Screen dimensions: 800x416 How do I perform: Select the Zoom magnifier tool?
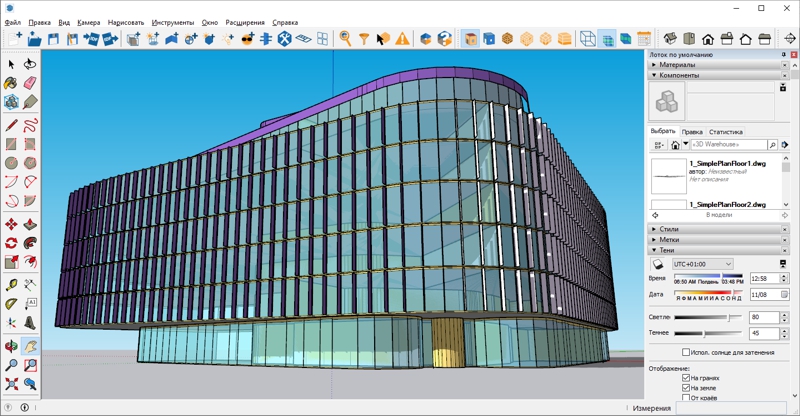tap(11, 365)
